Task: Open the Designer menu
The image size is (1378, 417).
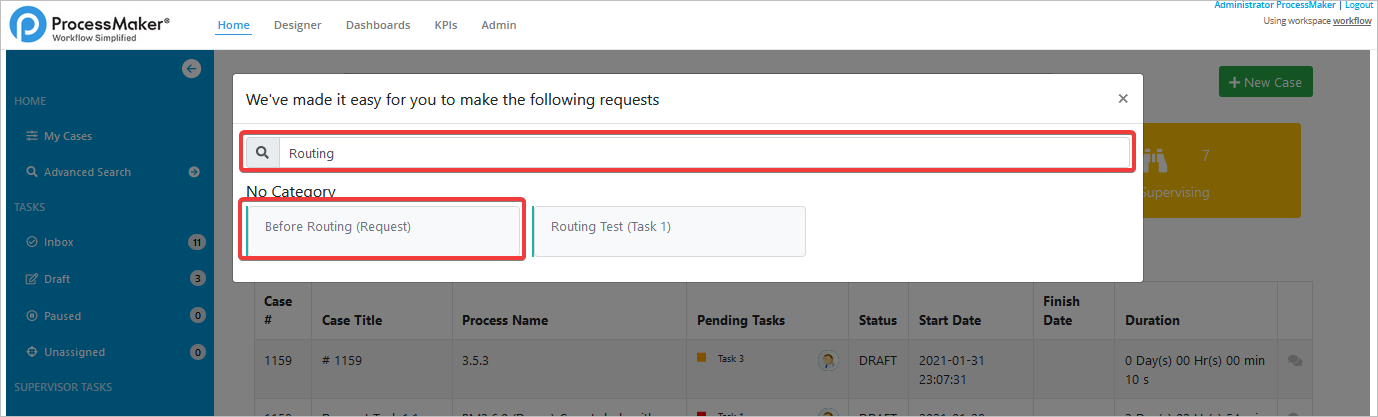Action: 297,25
